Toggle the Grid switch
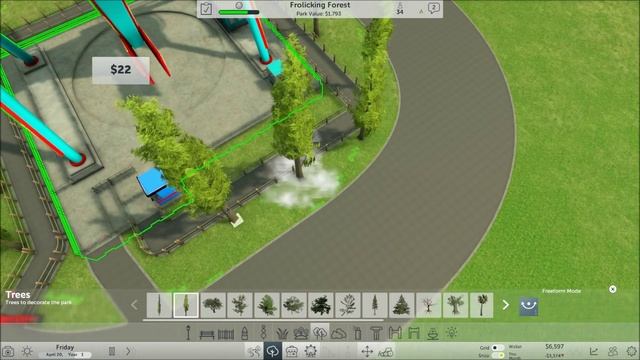This screenshot has height=360, width=640. (497, 348)
